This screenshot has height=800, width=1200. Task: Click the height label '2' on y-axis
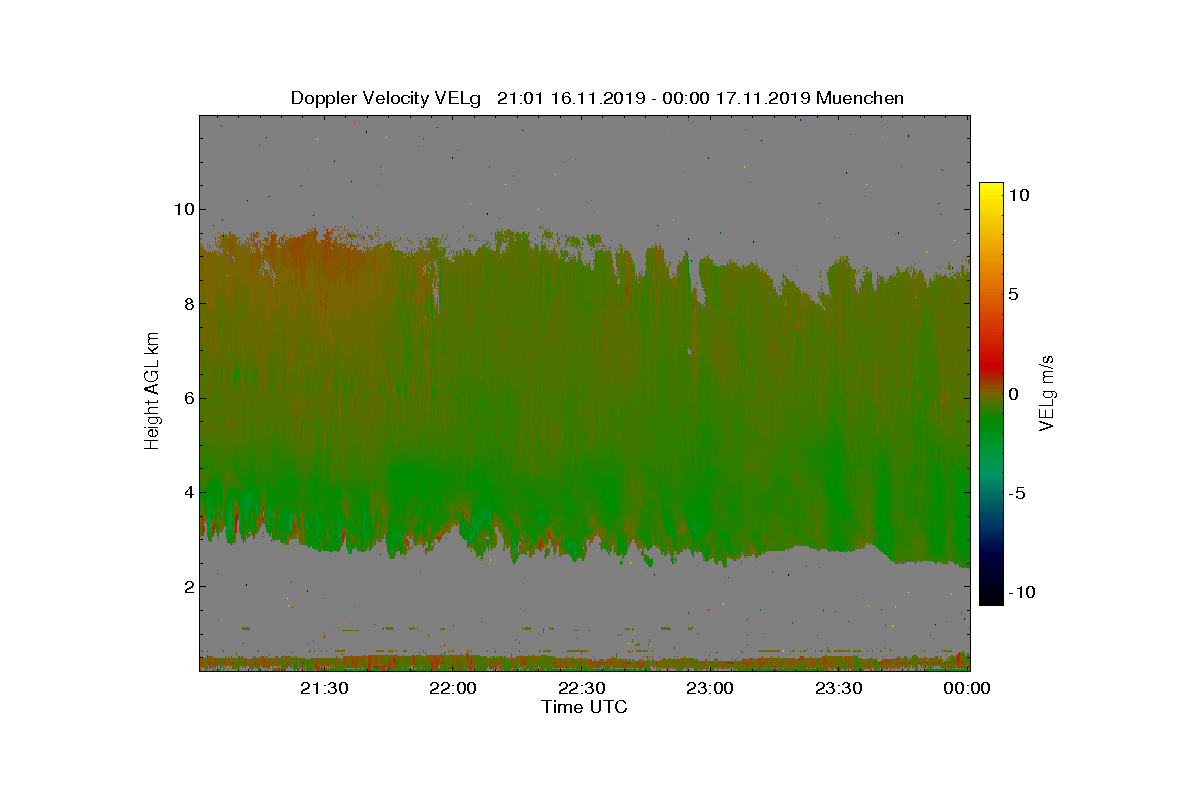[x=188, y=586]
